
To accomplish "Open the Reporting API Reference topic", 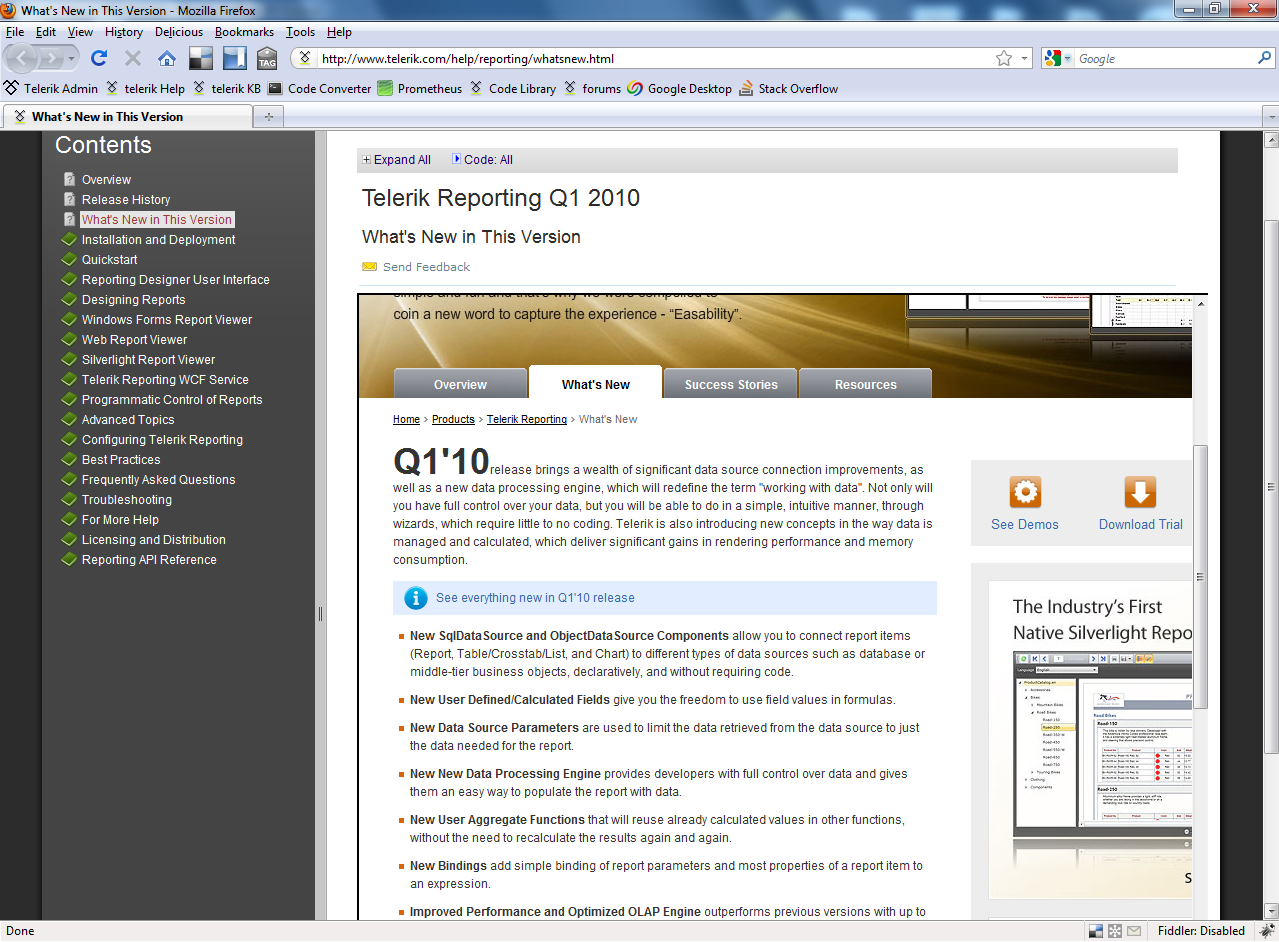I will 149,560.
